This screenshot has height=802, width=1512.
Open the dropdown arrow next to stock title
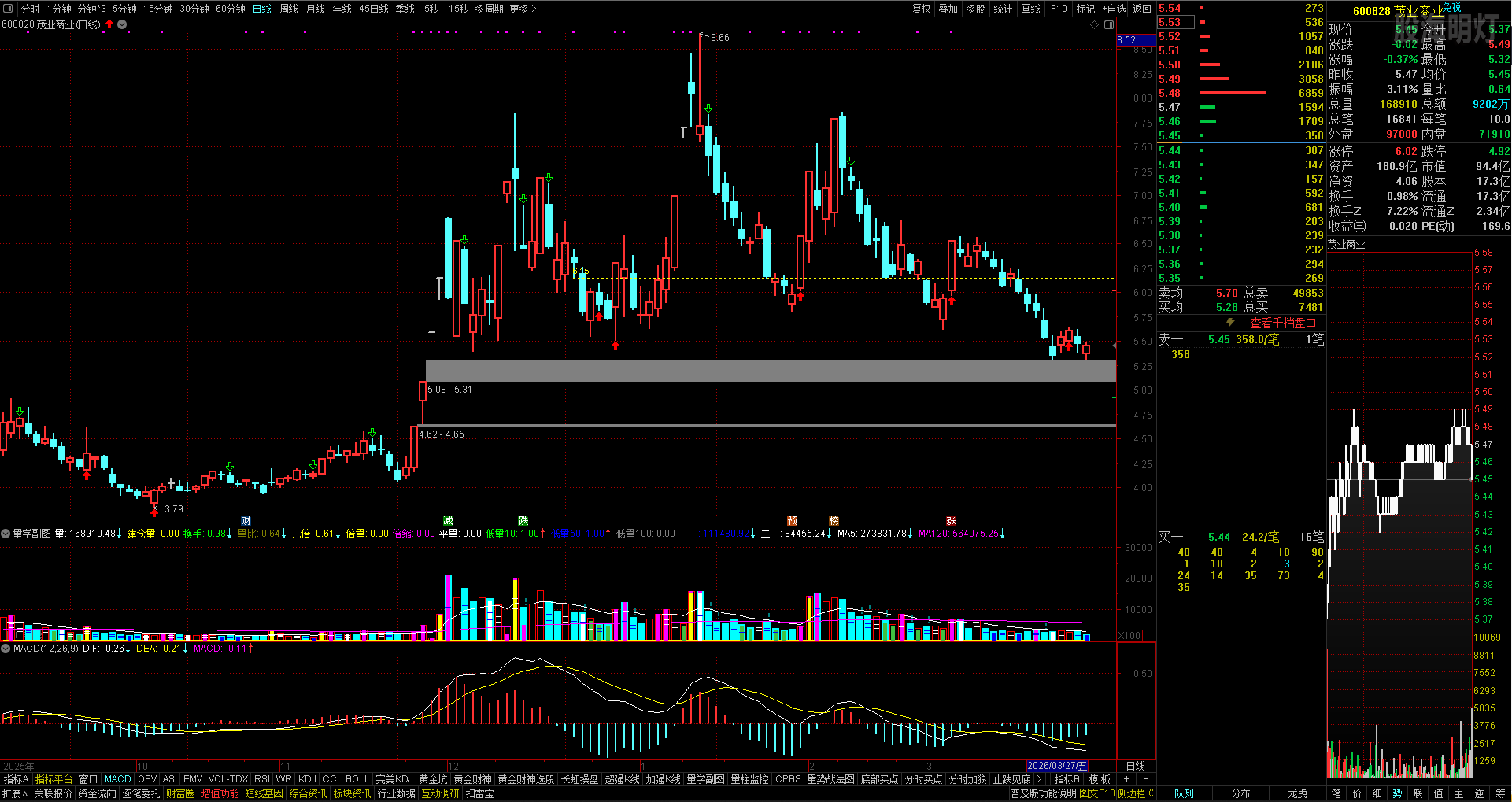tap(122, 24)
